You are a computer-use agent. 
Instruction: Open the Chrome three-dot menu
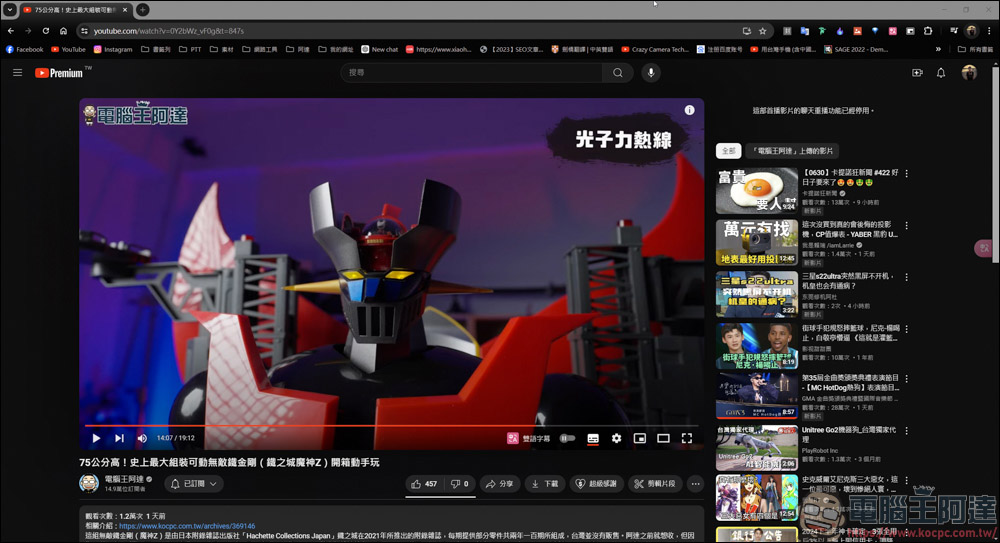tap(989, 31)
